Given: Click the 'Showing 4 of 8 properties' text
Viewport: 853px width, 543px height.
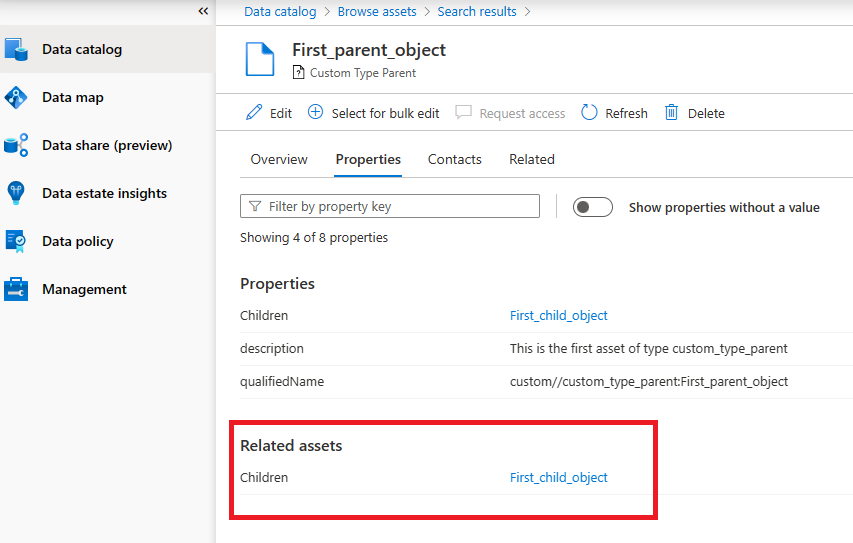Looking at the screenshot, I should pos(314,238).
